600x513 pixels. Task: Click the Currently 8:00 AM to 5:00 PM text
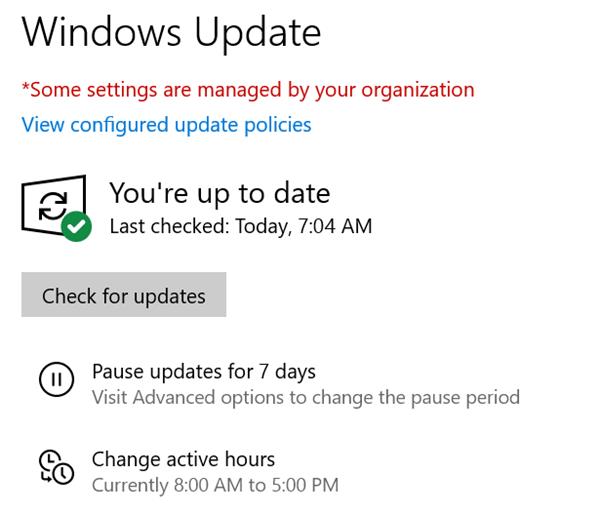215,485
